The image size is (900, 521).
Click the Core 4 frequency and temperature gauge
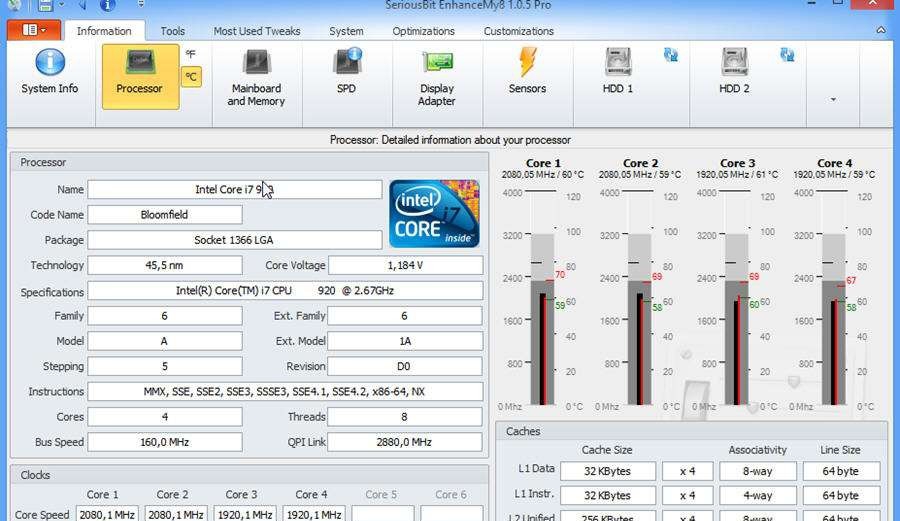point(835,298)
